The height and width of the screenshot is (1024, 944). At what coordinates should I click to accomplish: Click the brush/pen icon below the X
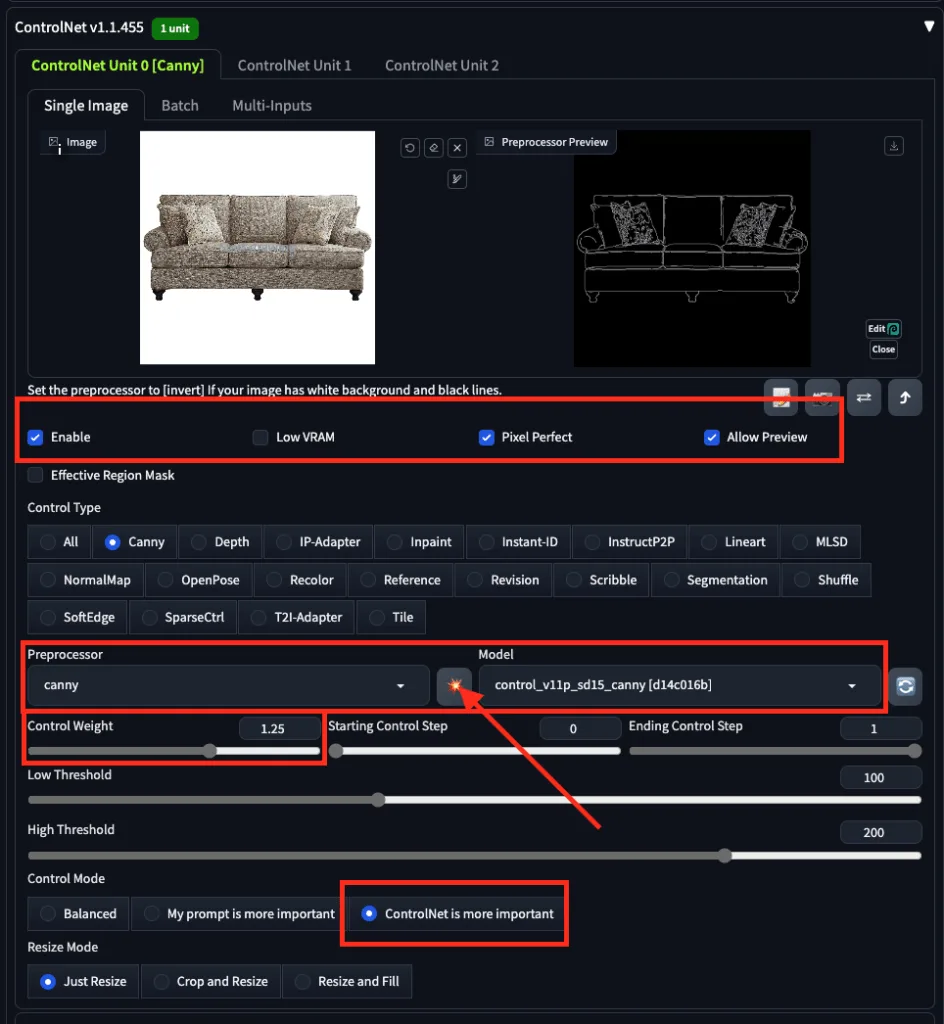457,179
